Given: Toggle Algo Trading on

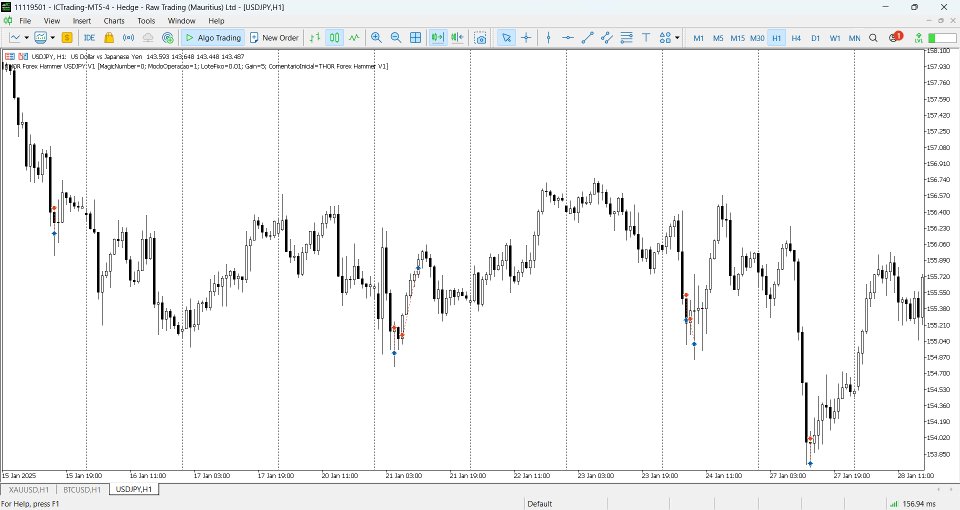Looking at the screenshot, I should click(213, 37).
